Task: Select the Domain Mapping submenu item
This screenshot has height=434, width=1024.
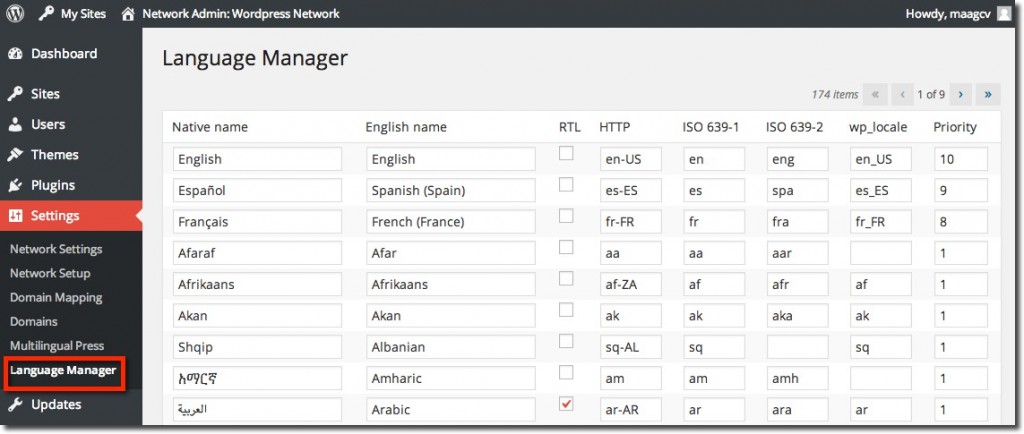Action: tap(56, 298)
